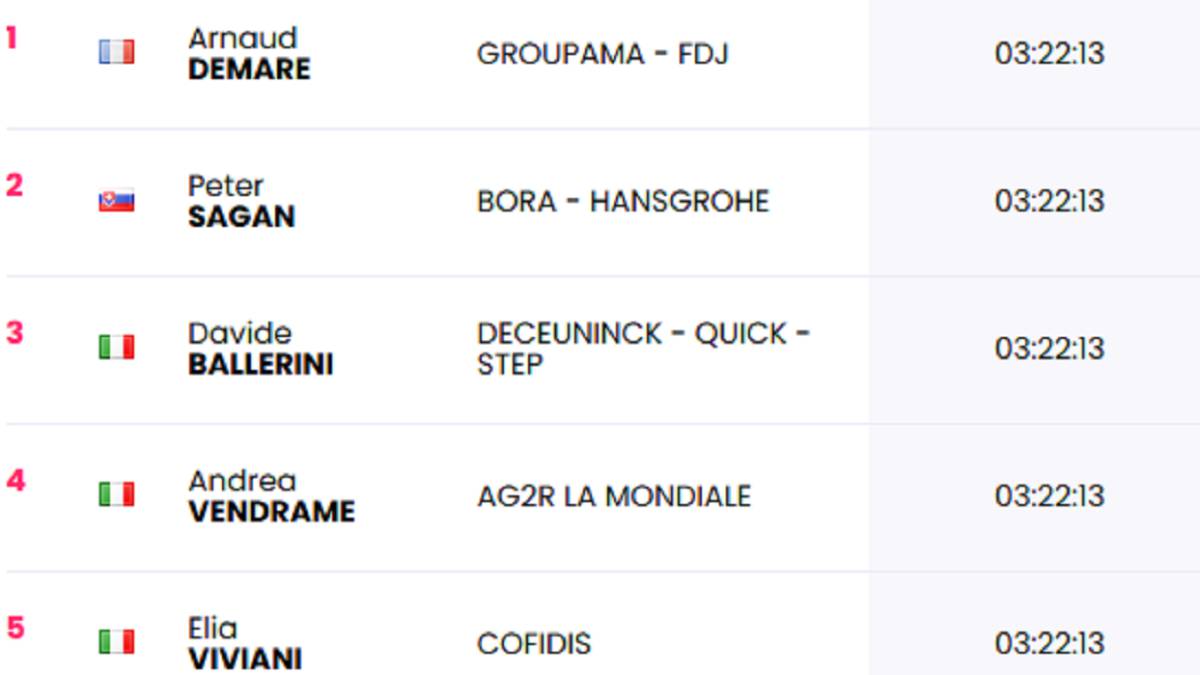Click the Slovak flag beside Peter Sagan
The height and width of the screenshot is (675, 1200).
116,201
